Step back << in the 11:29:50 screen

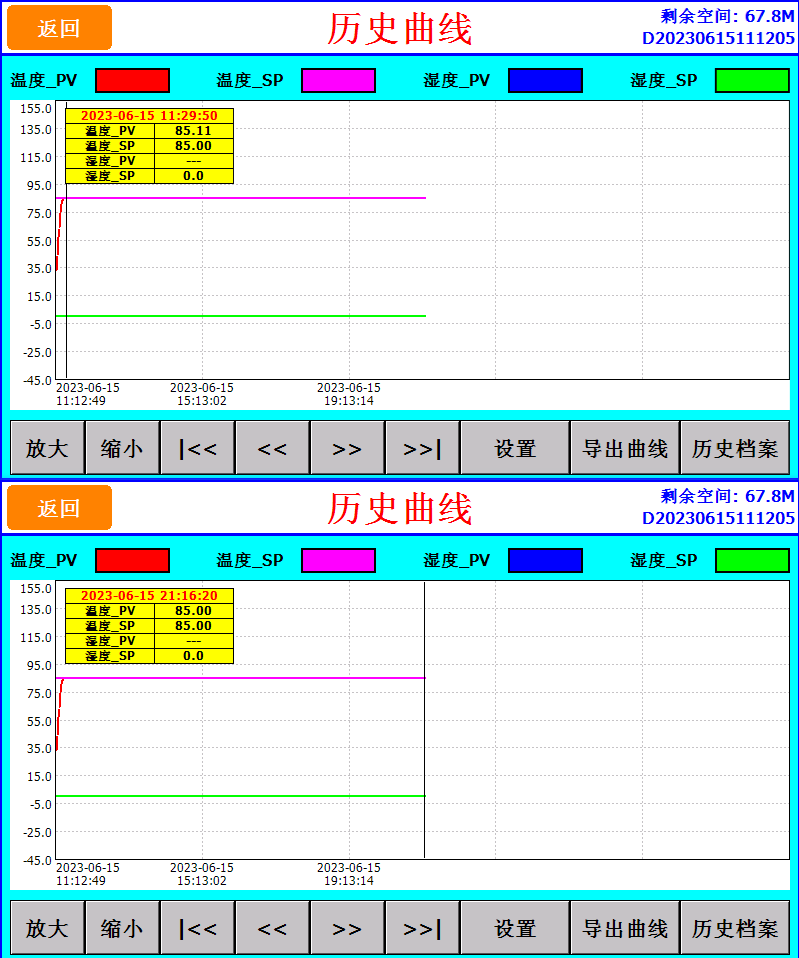272,448
